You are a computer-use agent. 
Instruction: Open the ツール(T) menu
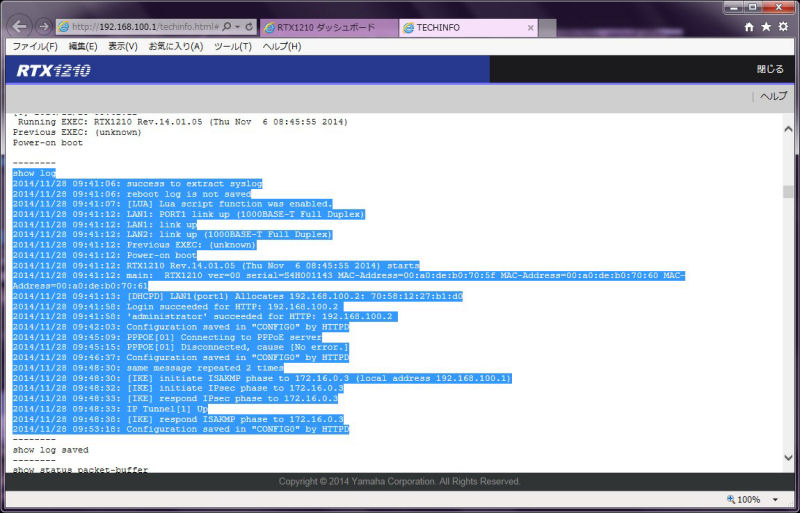(232, 46)
